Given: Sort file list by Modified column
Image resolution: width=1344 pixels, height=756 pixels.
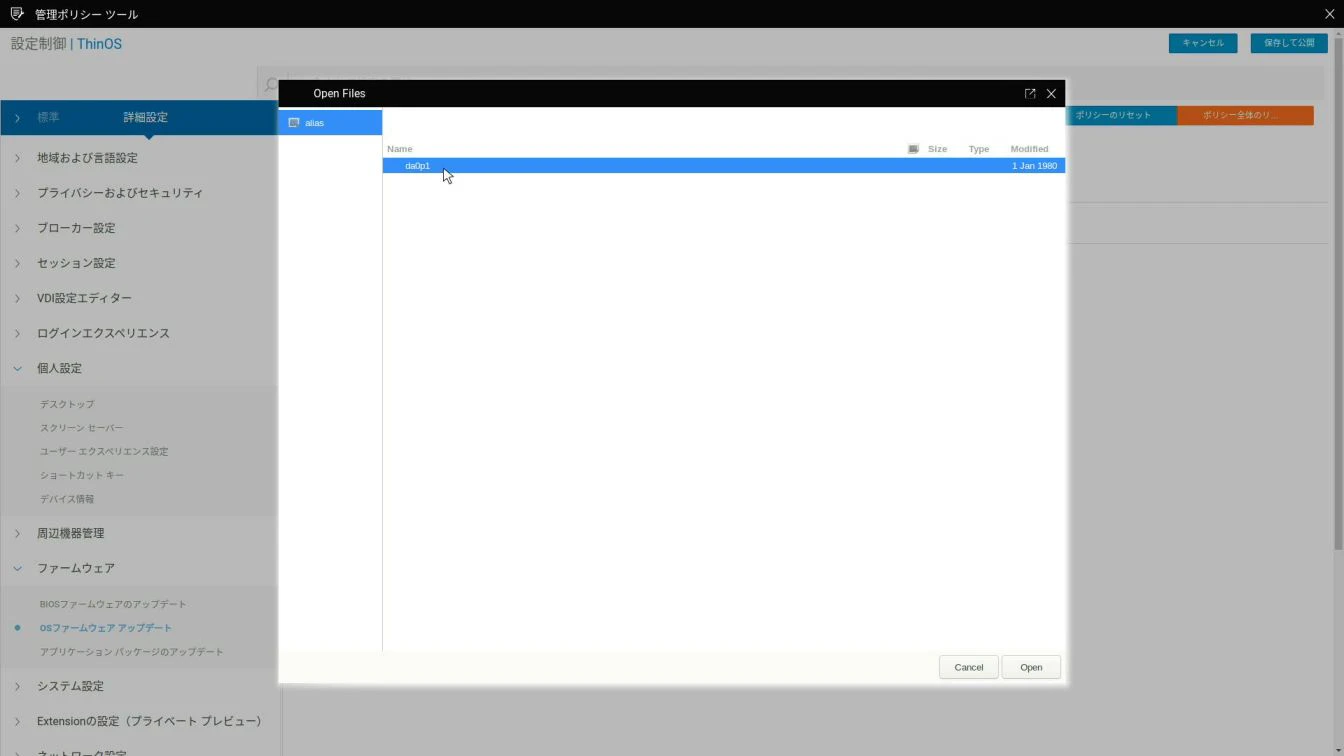Looking at the screenshot, I should pos(1029,149).
